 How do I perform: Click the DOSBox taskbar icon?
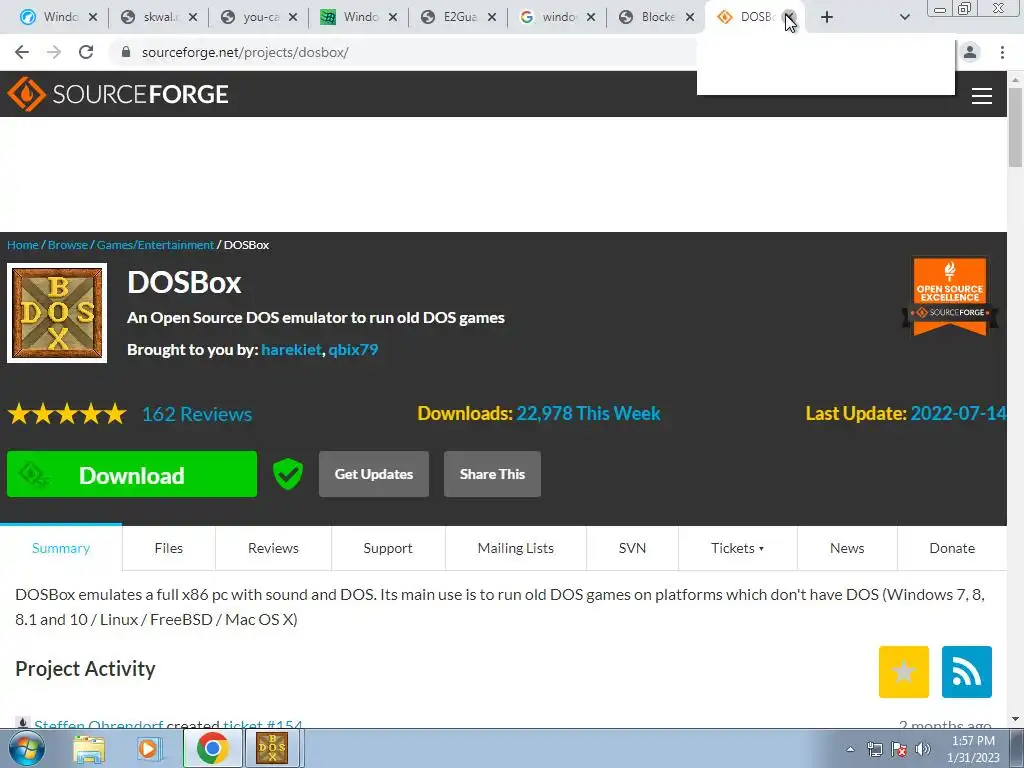pos(272,748)
